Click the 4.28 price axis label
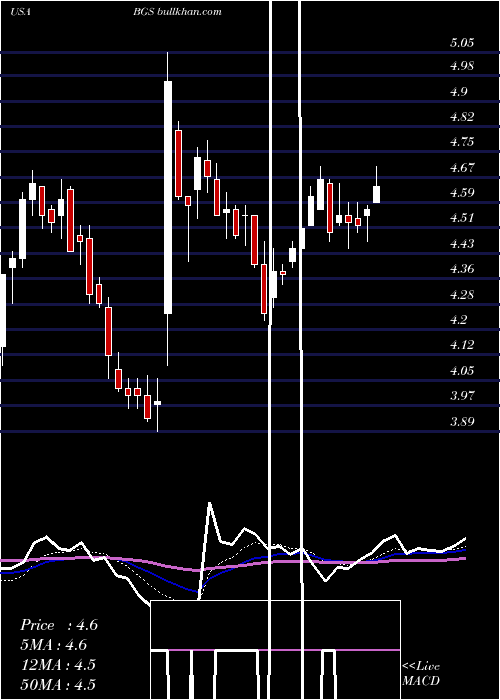Image resolution: width=500 pixels, height=700 pixels. [x=462, y=295]
